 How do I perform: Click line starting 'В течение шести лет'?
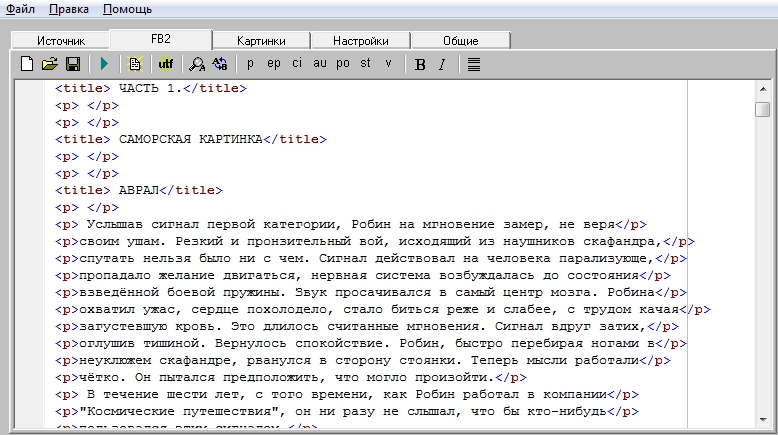[347, 394]
